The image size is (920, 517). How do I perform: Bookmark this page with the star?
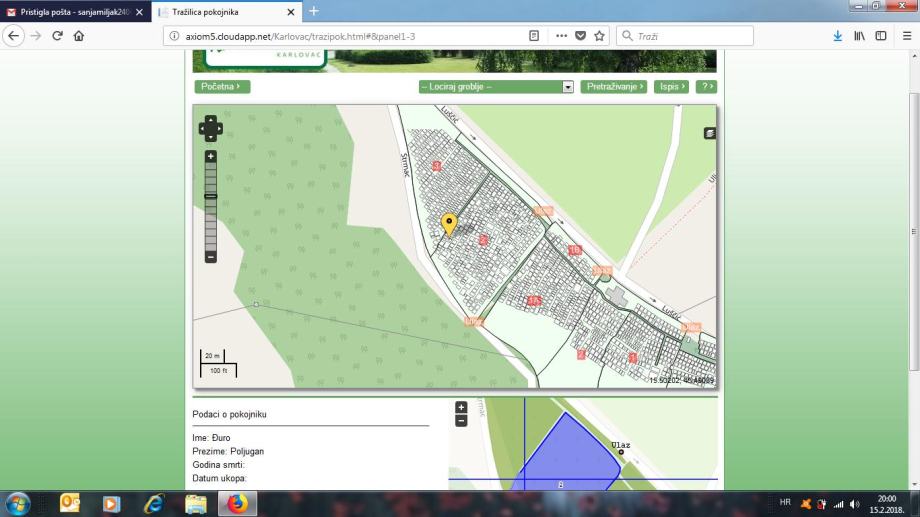599,36
